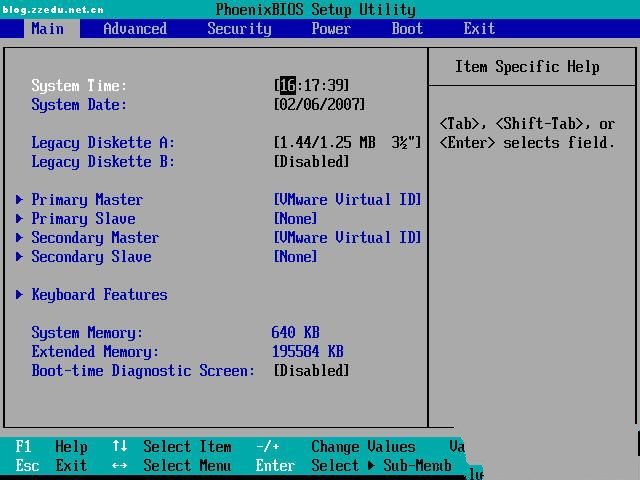This screenshot has width=640, height=480.
Task: Open the Keyboard Features submenu
Action: point(98,294)
